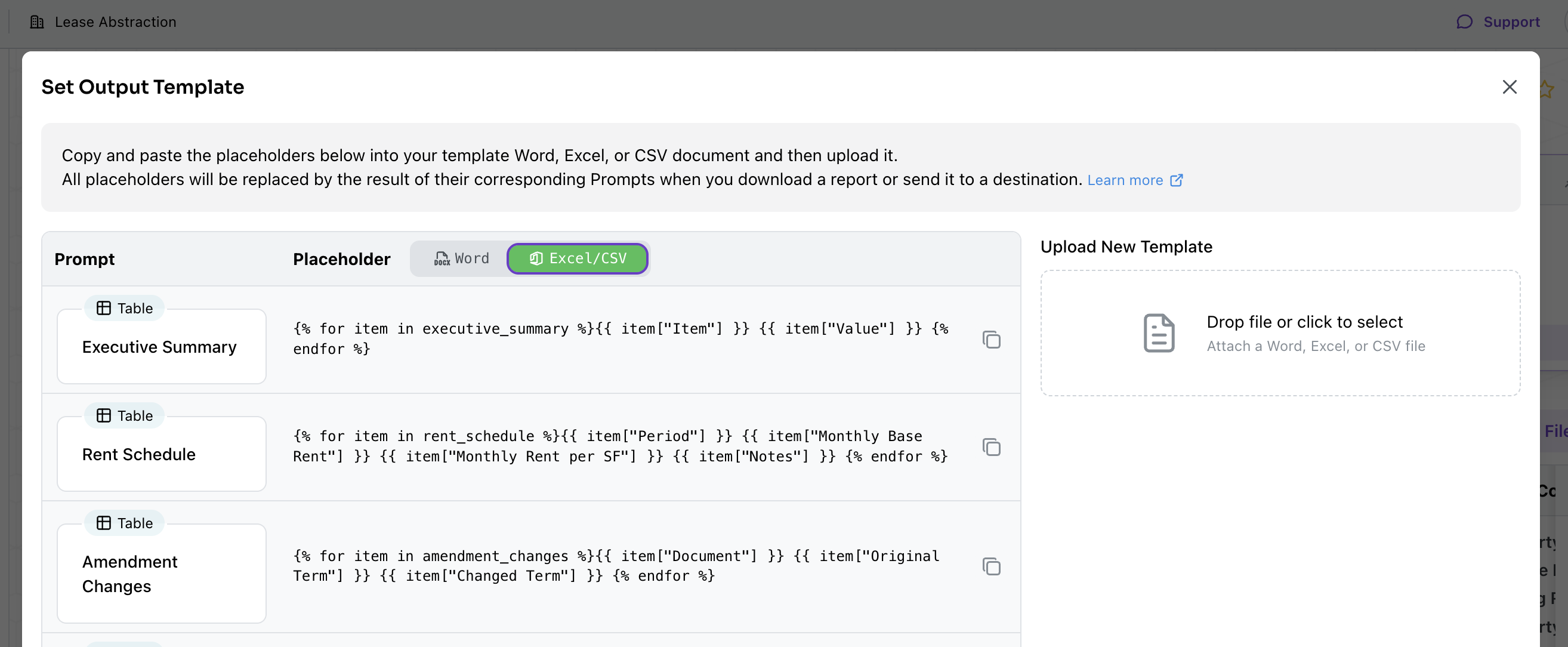Copy the Executive Summary placeholder
The width and height of the screenshot is (1568, 647).
pyautogui.click(x=991, y=340)
